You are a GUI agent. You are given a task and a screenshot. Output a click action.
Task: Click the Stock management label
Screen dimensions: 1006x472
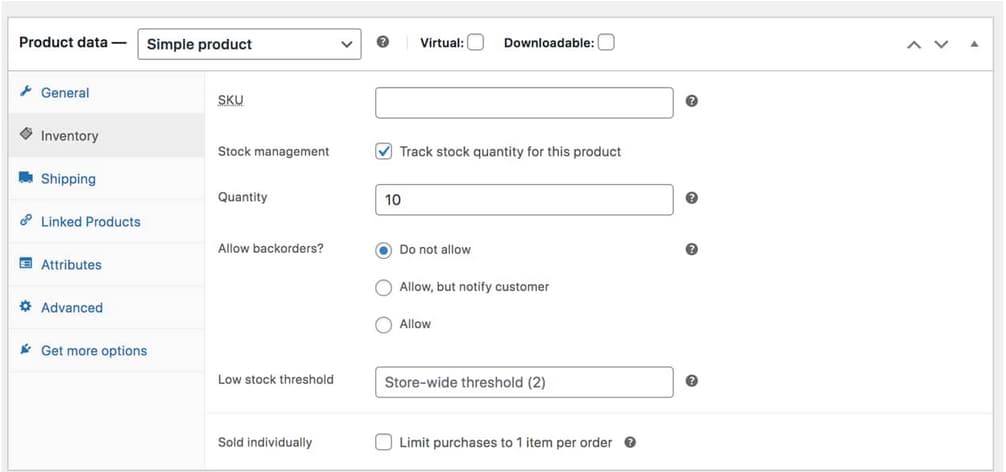click(x=273, y=151)
